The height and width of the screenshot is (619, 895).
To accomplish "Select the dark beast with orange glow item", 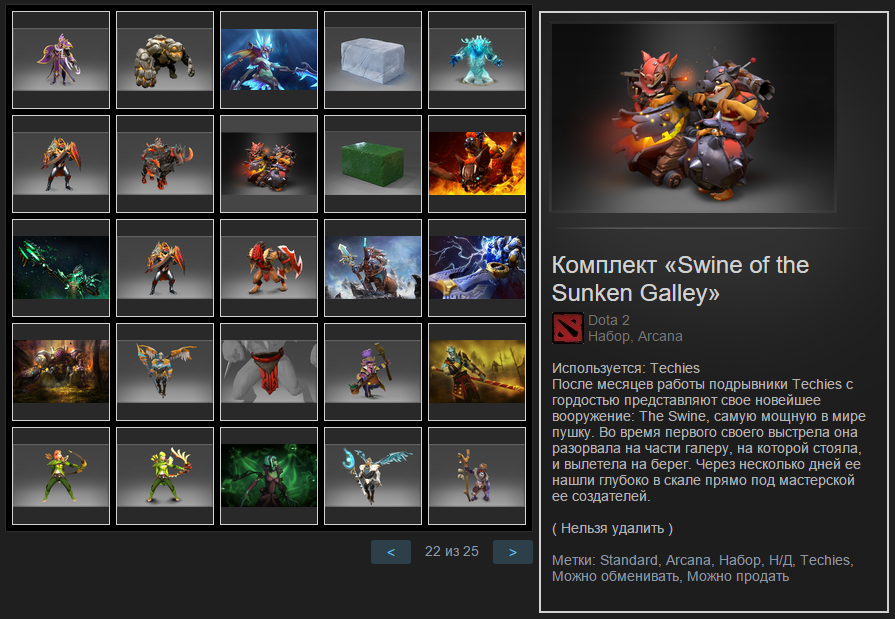I will (x=165, y=164).
